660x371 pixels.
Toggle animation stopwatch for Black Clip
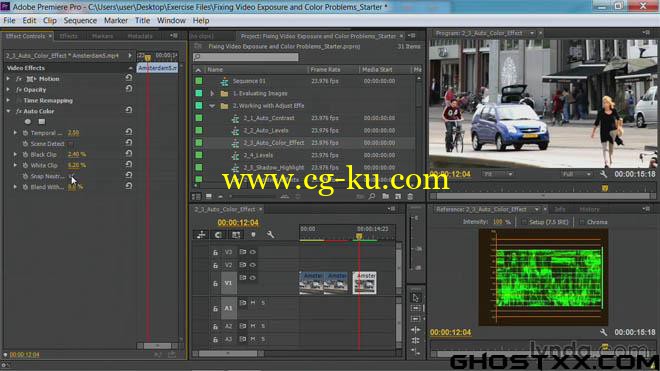(25, 154)
